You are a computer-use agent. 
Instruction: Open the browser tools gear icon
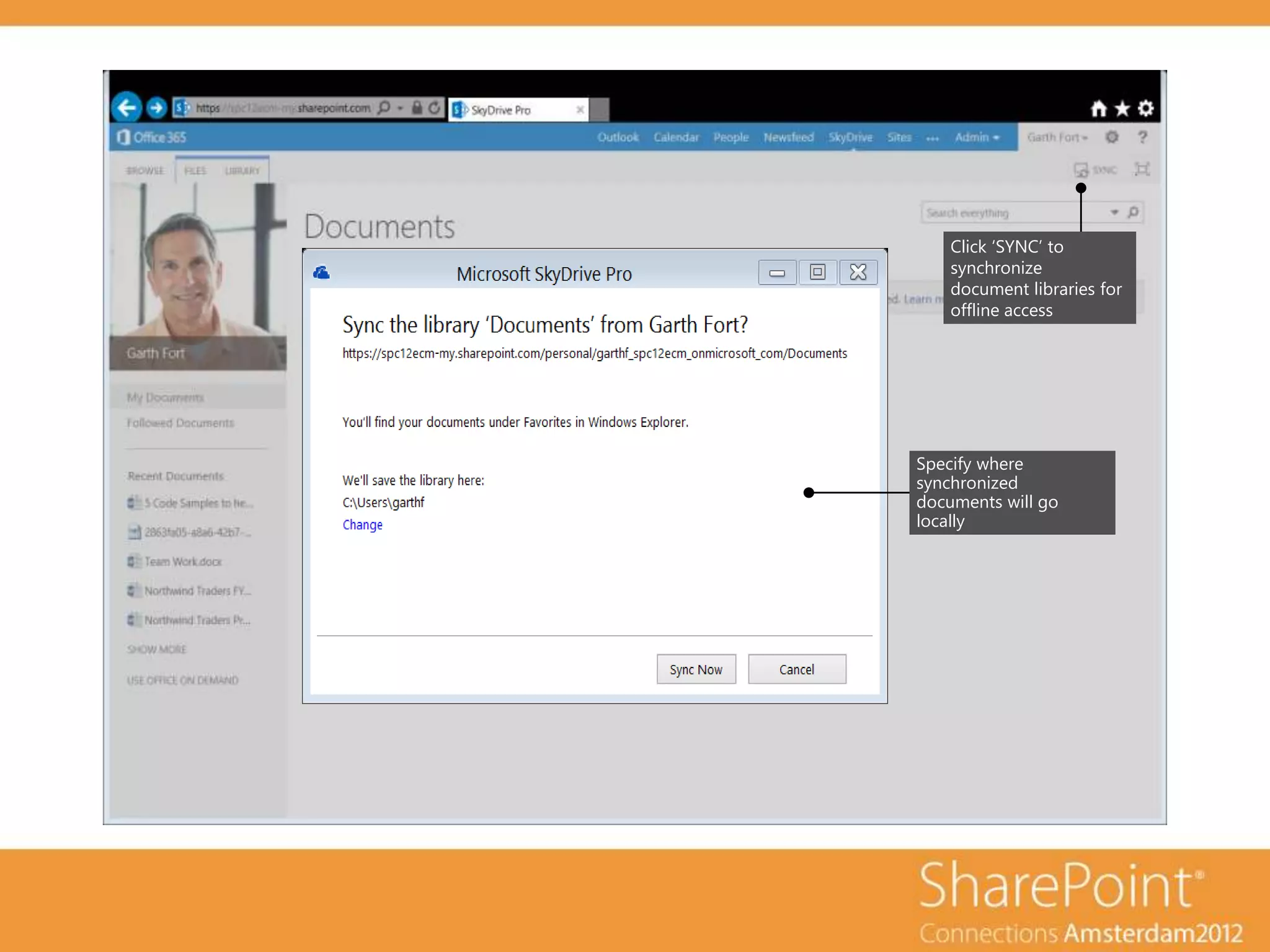[x=1145, y=108]
